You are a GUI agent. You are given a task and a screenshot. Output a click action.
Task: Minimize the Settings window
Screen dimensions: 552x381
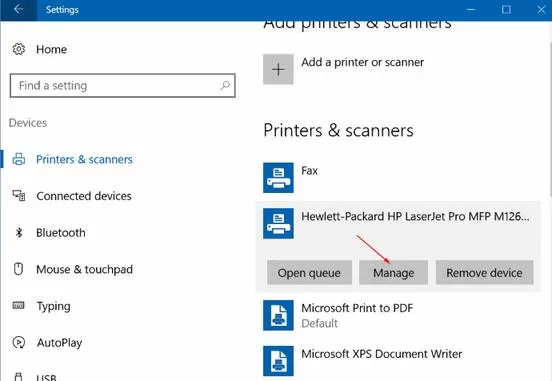click(471, 10)
